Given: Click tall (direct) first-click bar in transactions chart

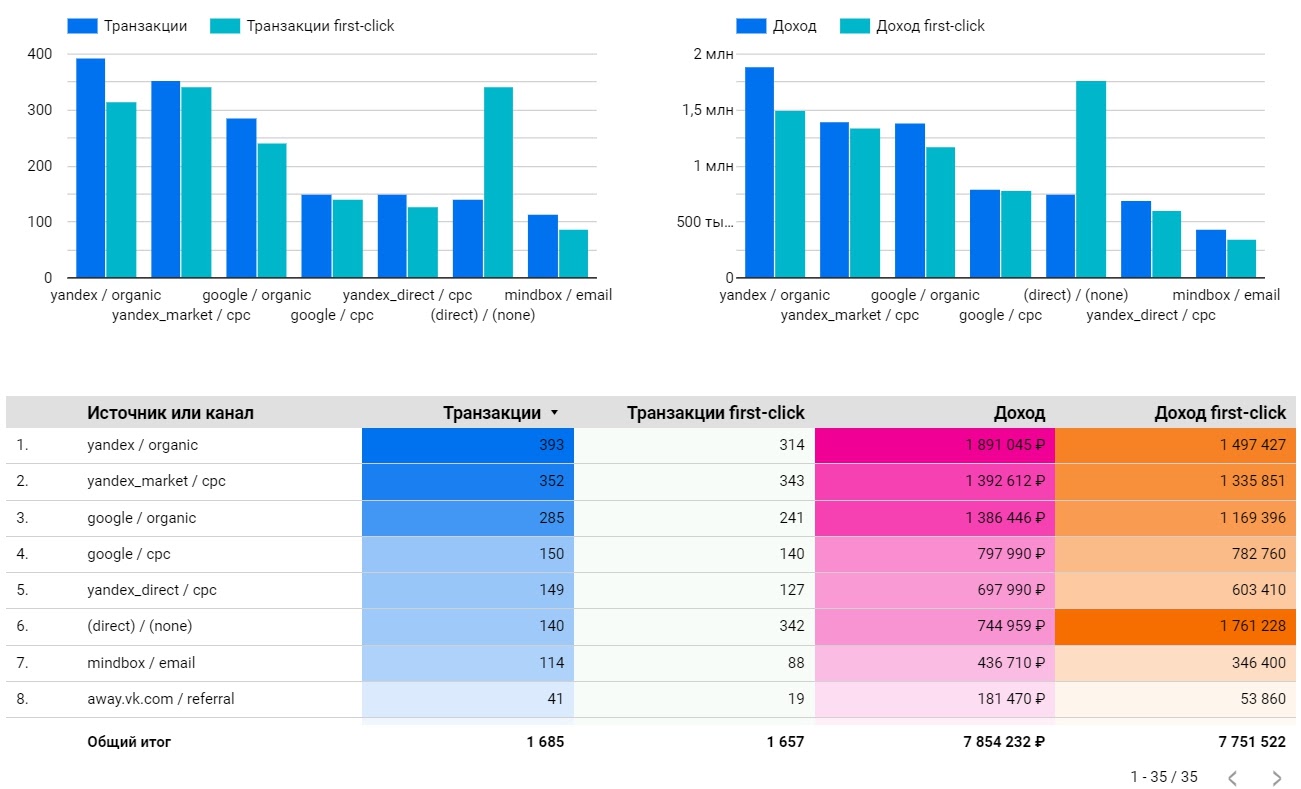Looking at the screenshot, I should pyautogui.click(x=498, y=182).
